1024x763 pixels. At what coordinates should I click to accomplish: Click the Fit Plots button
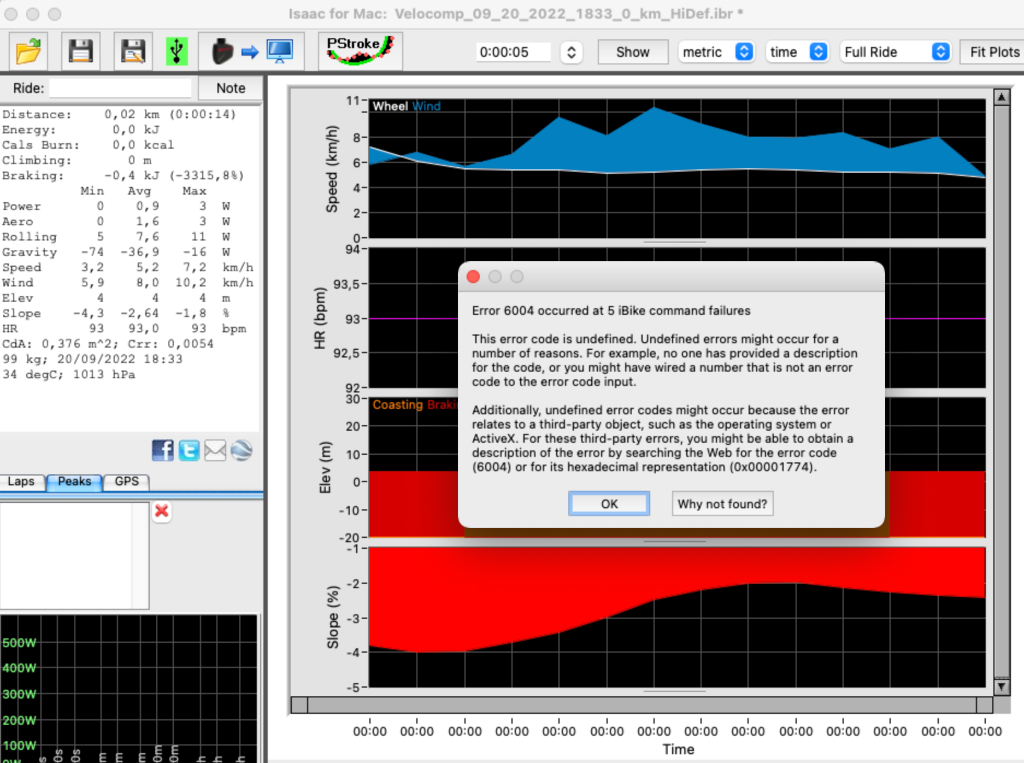(993, 52)
